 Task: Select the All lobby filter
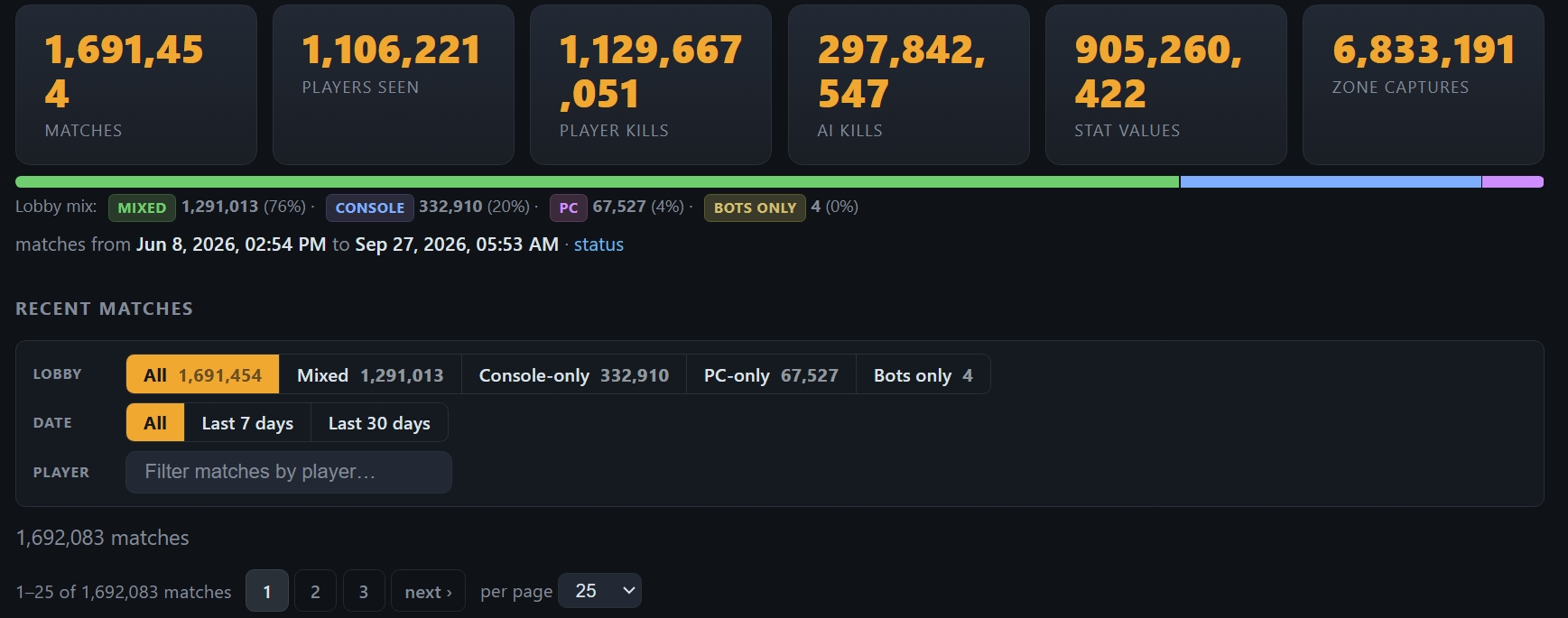pos(203,374)
